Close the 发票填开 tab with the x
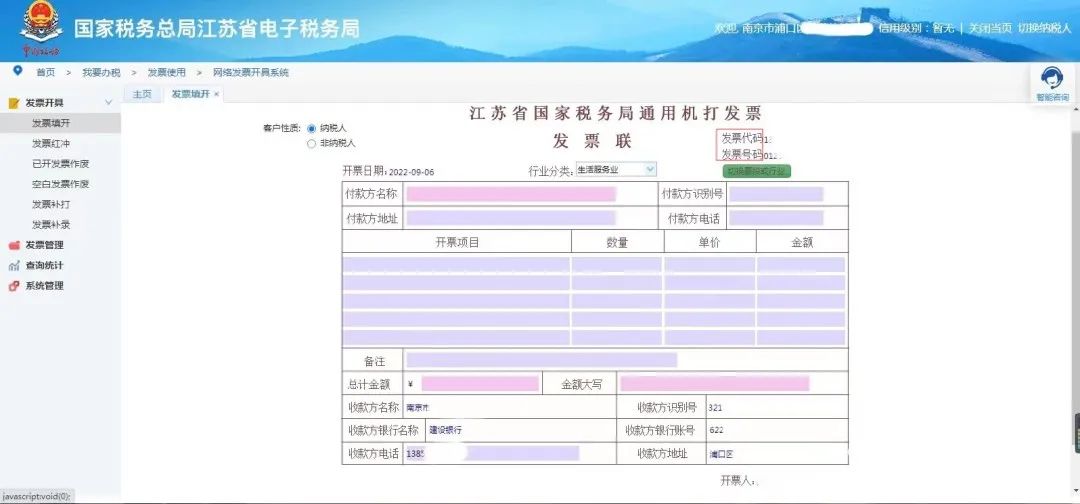This screenshot has width=1080, height=504. [216, 94]
